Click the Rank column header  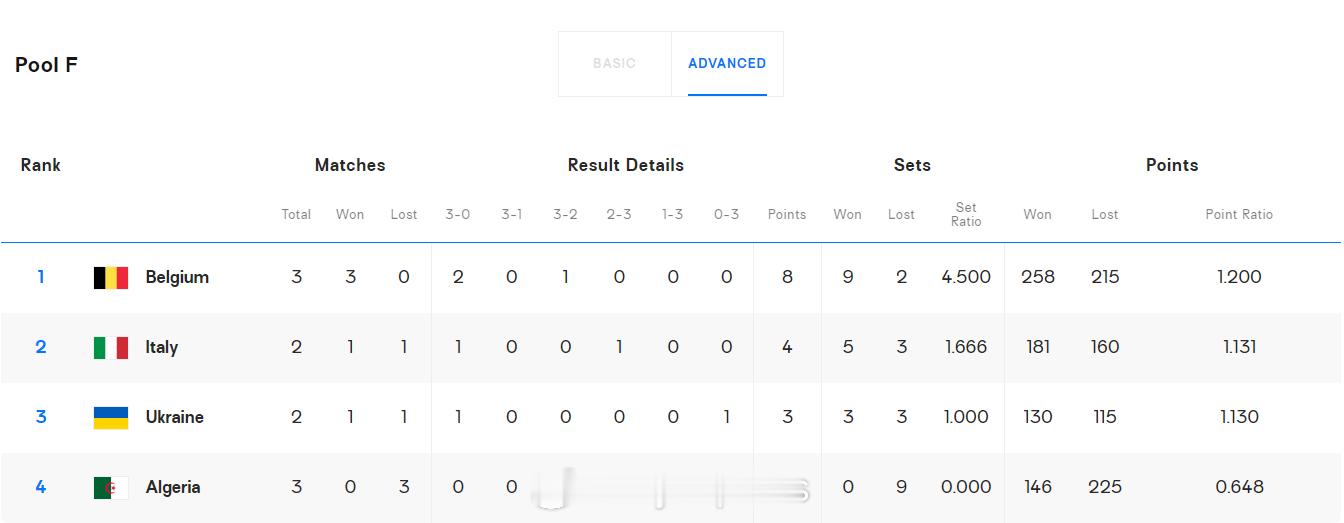pyautogui.click(x=41, y=165)
